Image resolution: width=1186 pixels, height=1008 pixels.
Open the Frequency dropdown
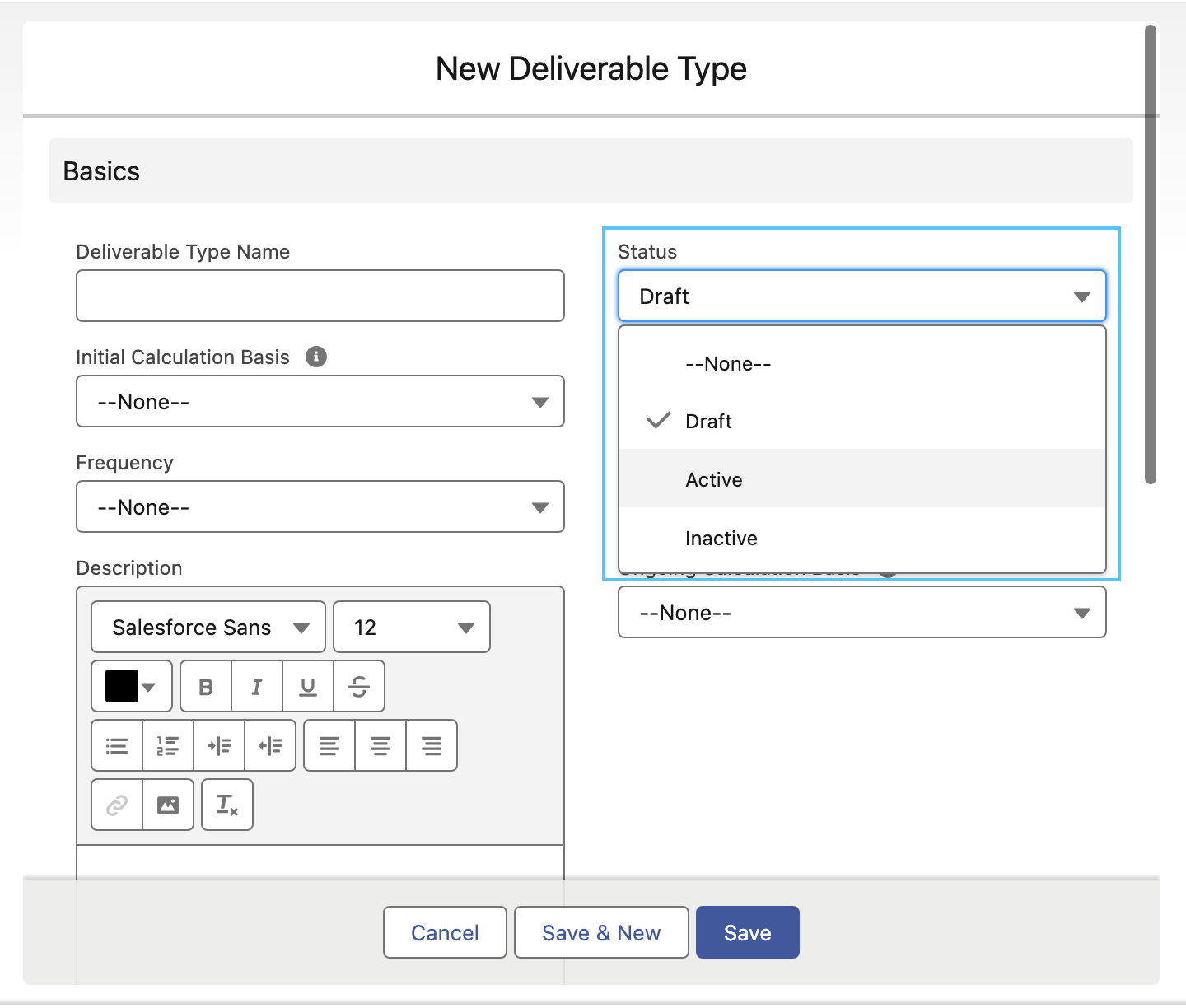click(x=320, y=506)
